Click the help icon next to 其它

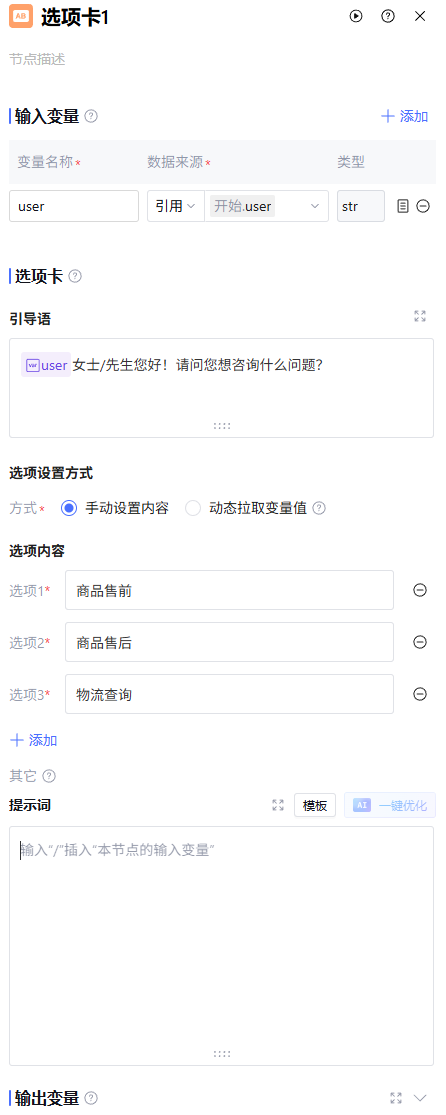49,776
